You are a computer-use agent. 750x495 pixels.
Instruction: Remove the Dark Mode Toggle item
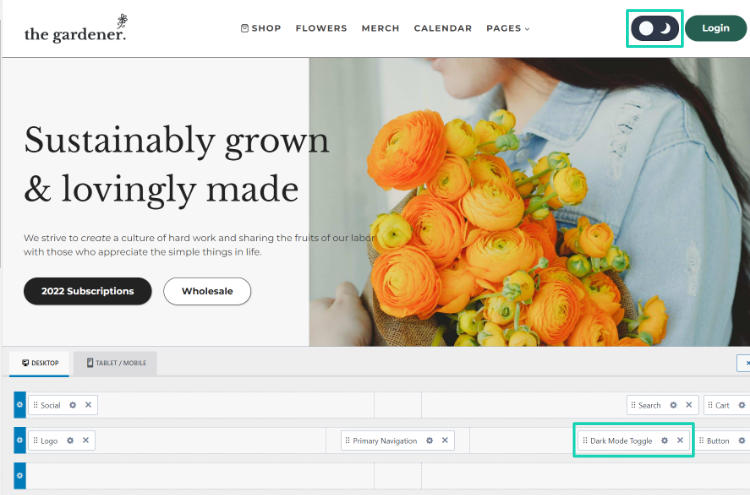(x=680, y=440)
